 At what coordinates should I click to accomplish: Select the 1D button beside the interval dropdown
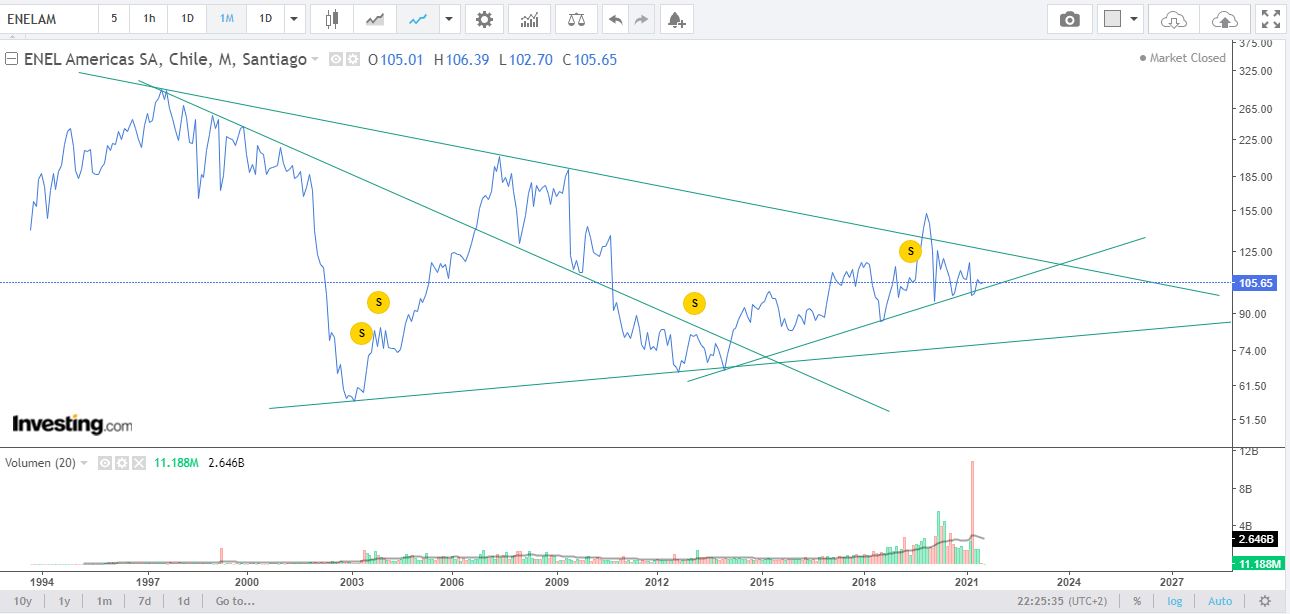click(x=264, y=19)
